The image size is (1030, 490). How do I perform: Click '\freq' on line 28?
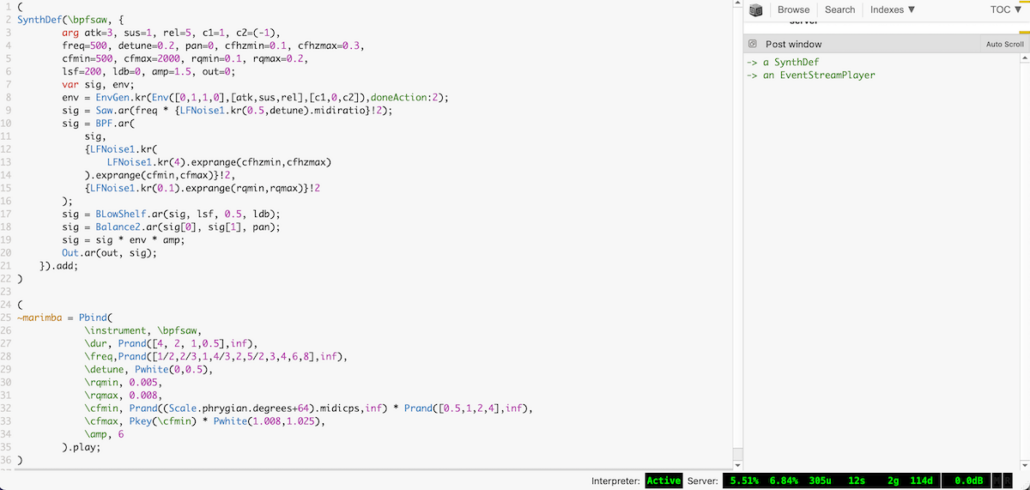97,357
